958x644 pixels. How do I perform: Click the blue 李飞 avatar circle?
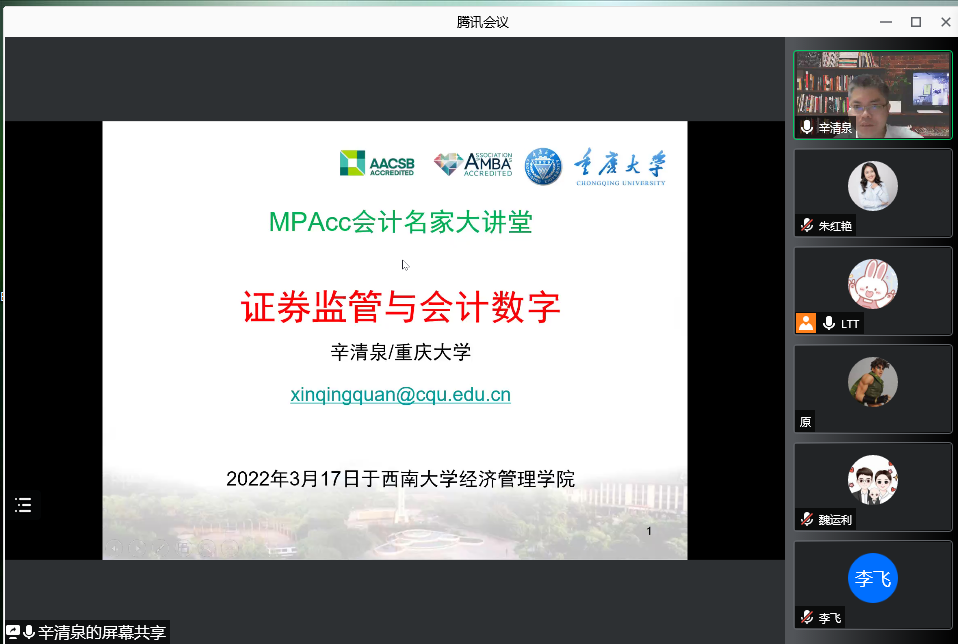pyautogui.click(x=872, y=579)
